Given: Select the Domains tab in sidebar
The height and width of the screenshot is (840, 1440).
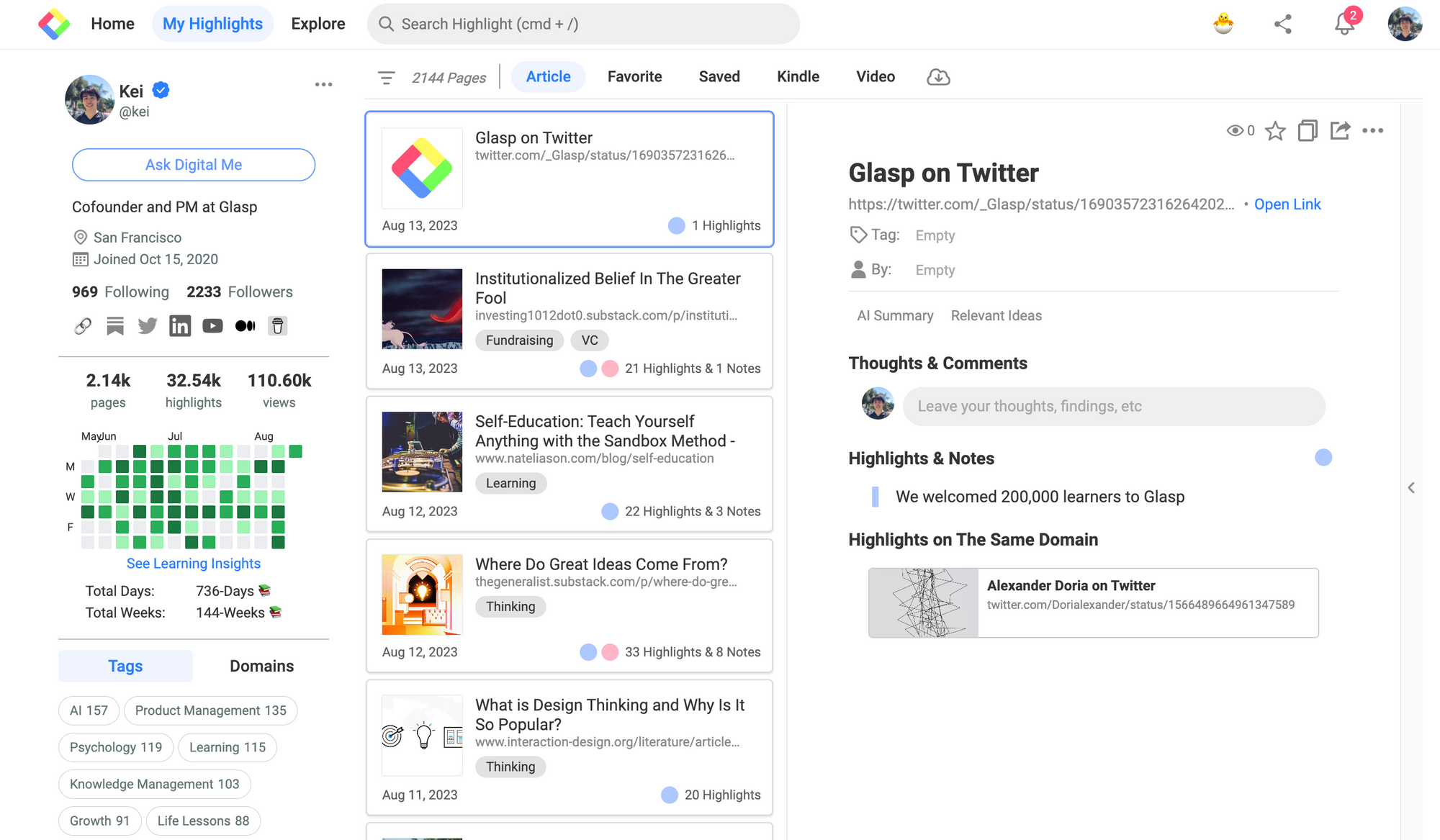Looking at the screenshot, I should point(261,666).
